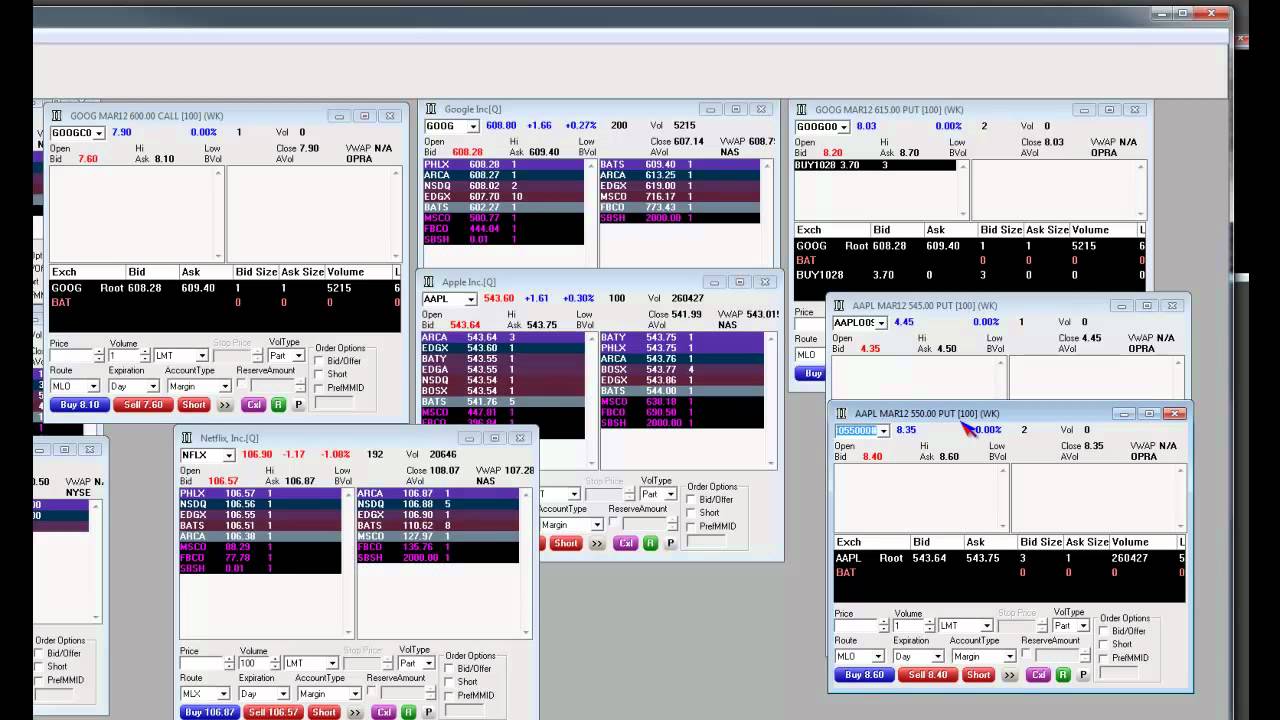Select the ARCA 543.64 bid row in Apple Inc. window
1280x720 pixels.
(503, 337)
